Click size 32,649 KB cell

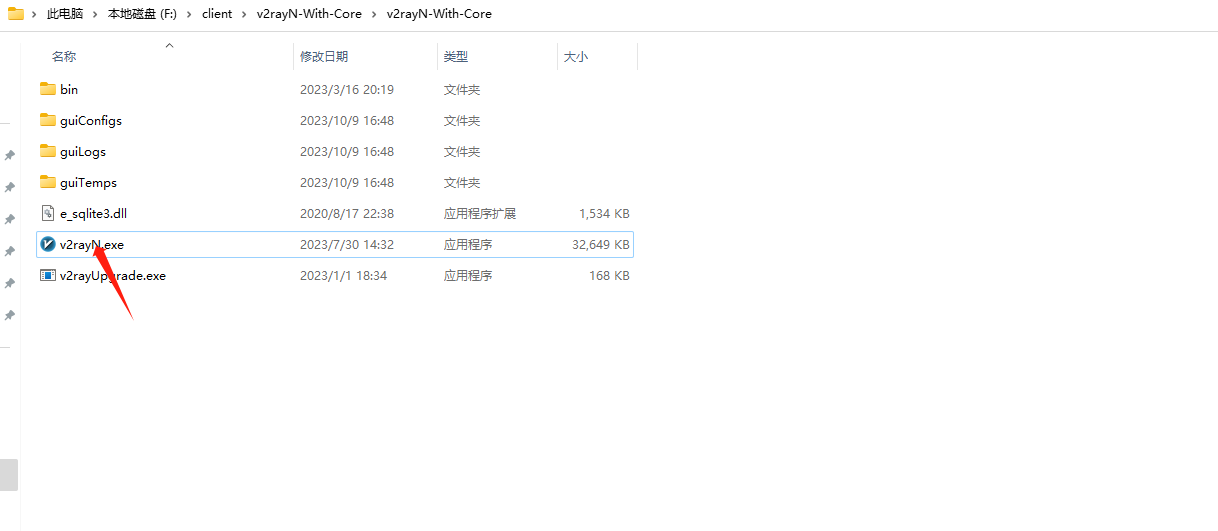click(x=601, y=244)
